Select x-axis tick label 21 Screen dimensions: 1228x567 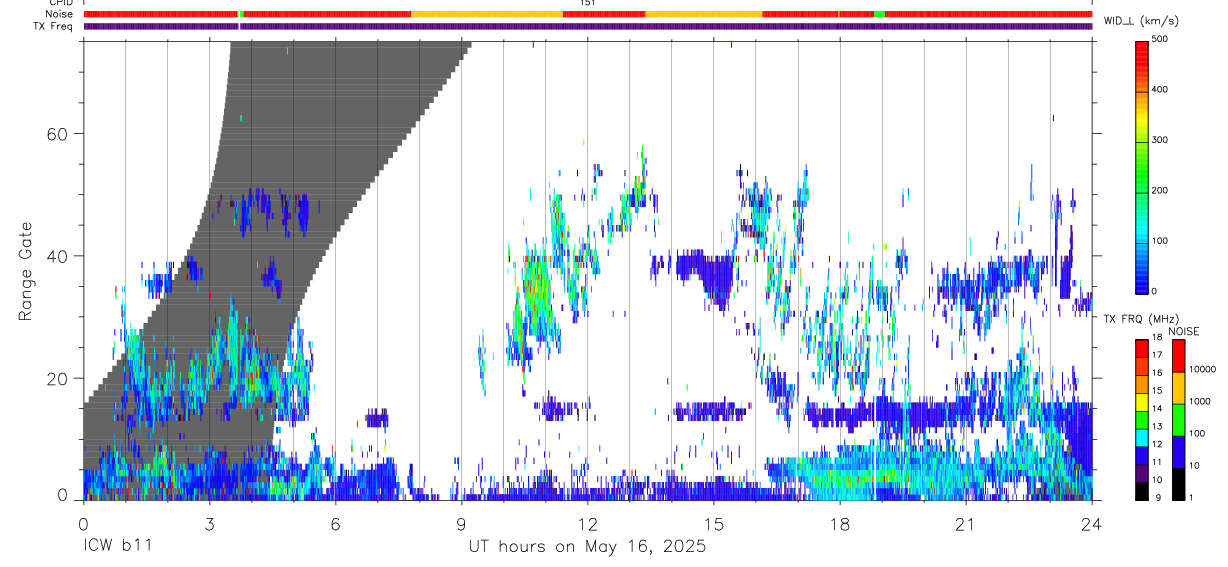[966, 525]
